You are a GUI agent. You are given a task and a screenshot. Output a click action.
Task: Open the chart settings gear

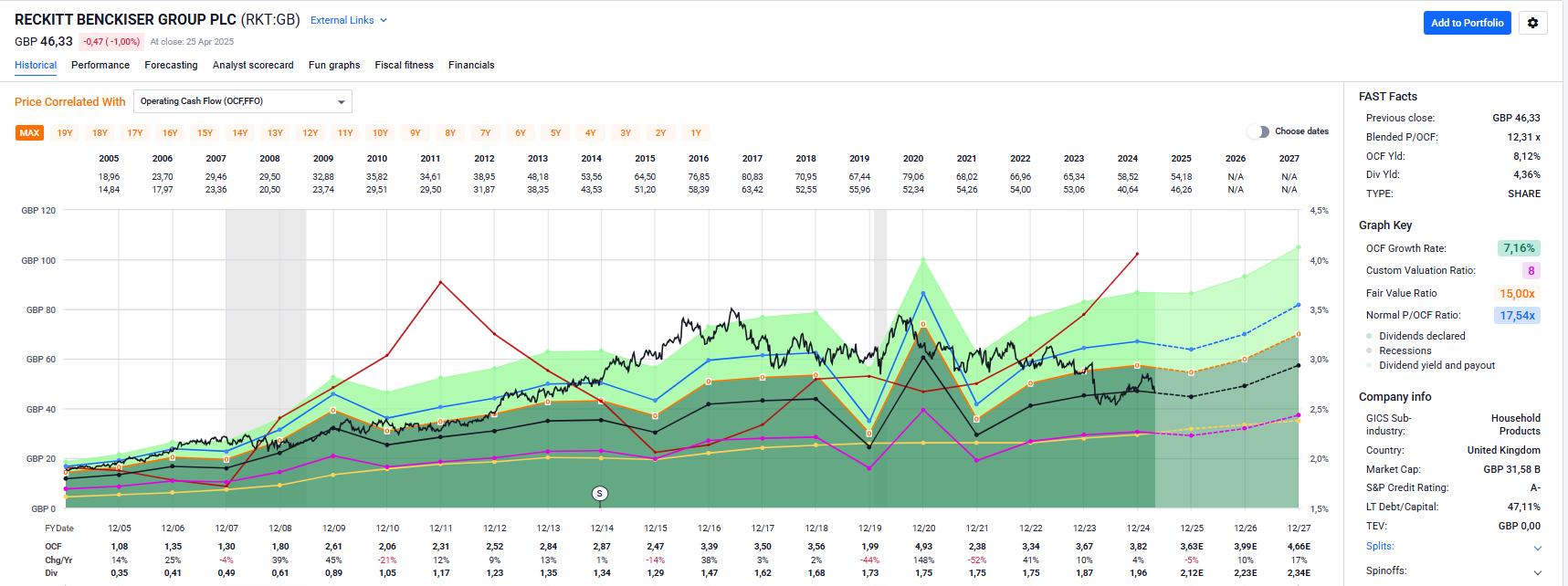click(x=1532, y=23)
